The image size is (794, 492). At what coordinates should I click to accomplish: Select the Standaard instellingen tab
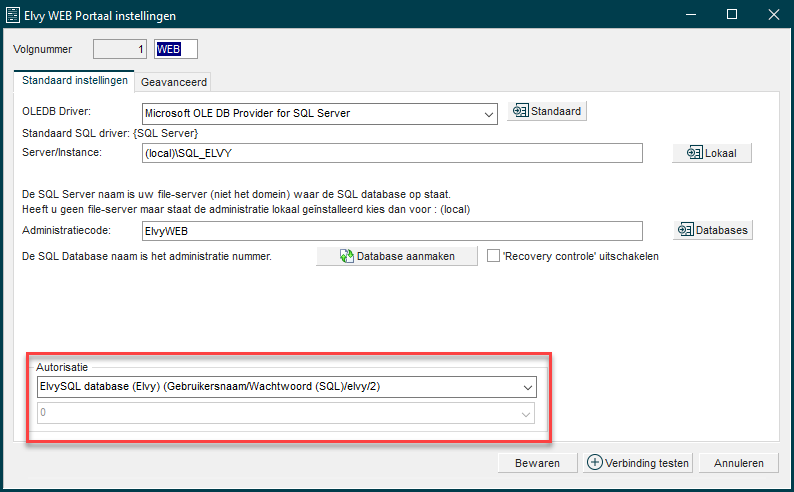coord(74,80)
